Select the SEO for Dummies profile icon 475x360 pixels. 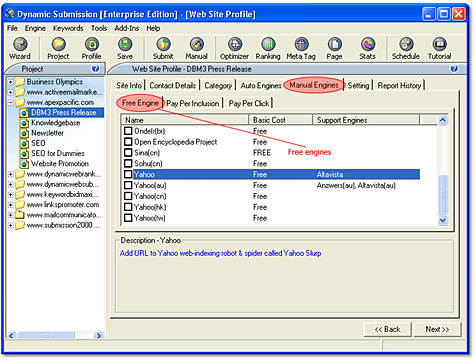[x=24, y=154]
